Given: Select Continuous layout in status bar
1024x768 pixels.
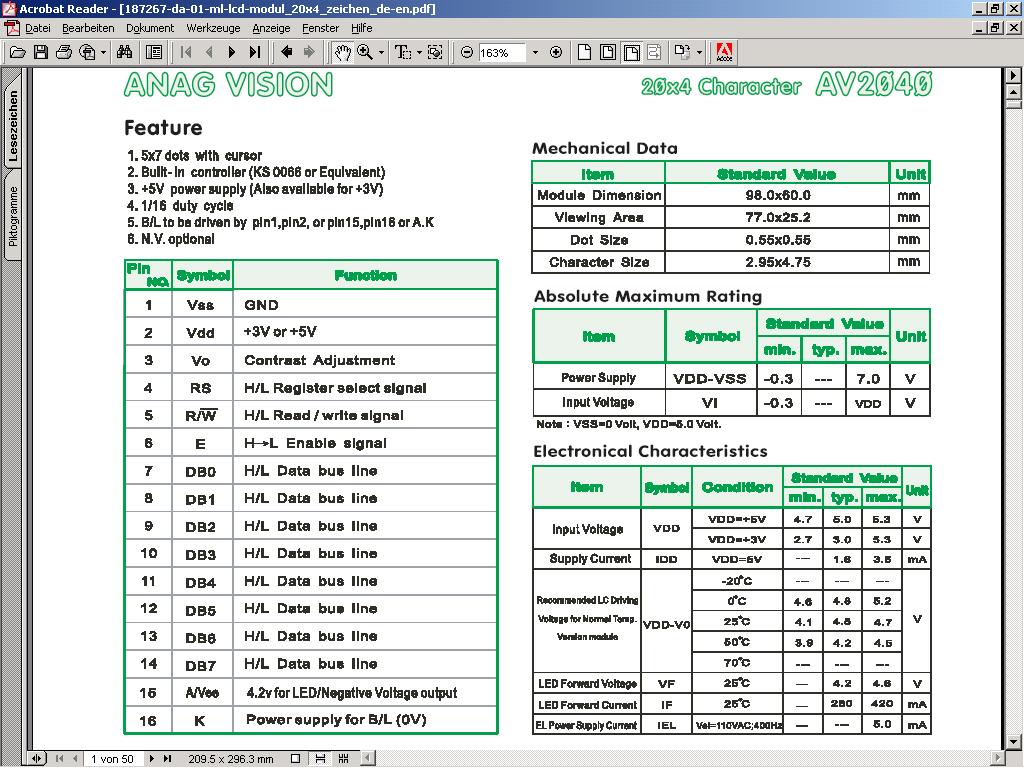Looking at the screenshot, I should (x=320, y=758).
